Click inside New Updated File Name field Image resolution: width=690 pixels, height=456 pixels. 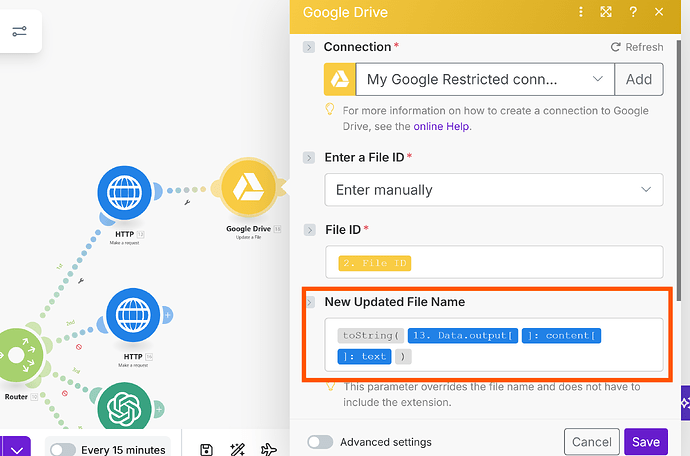click(x=494, y=345)
